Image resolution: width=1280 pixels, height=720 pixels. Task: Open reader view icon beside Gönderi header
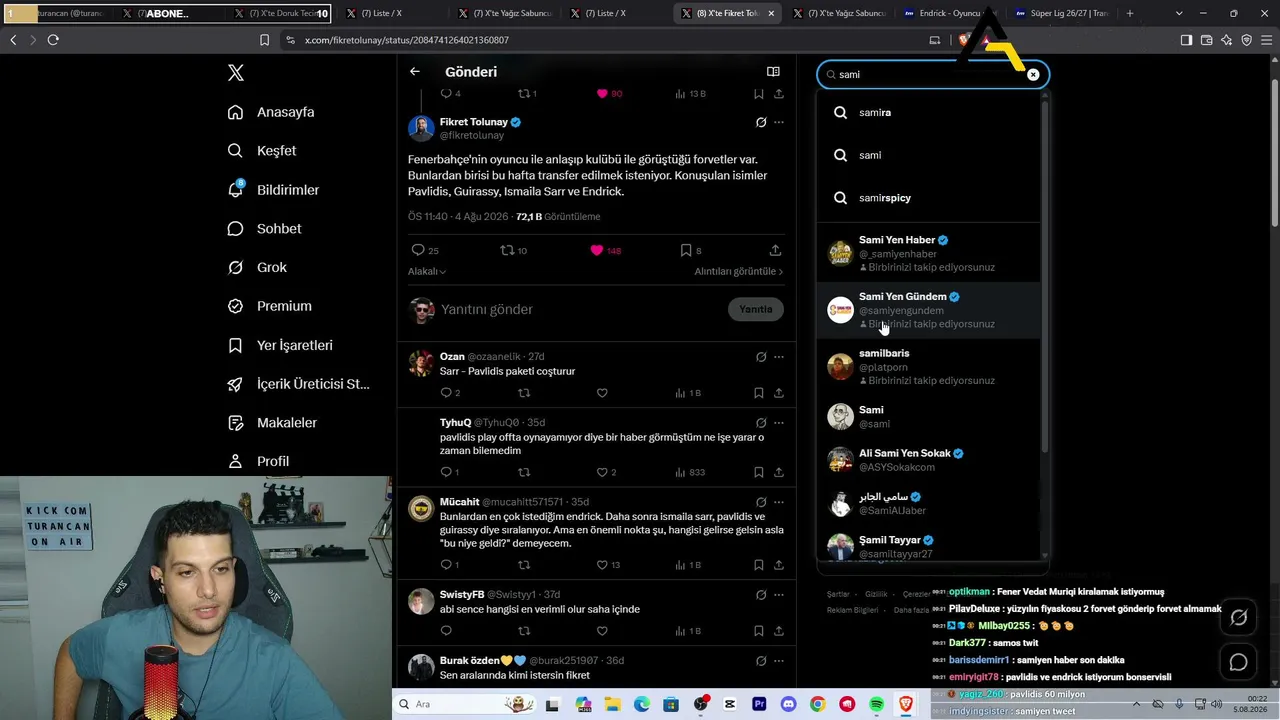coord(773,72)
